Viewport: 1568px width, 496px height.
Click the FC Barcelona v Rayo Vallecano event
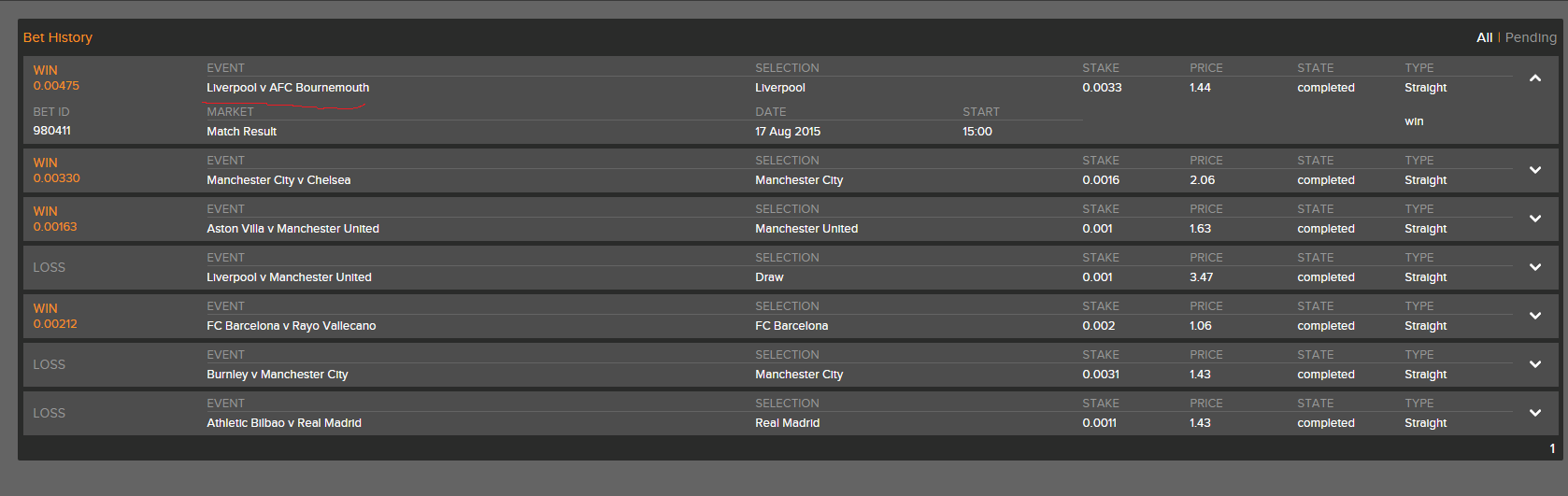291,326
